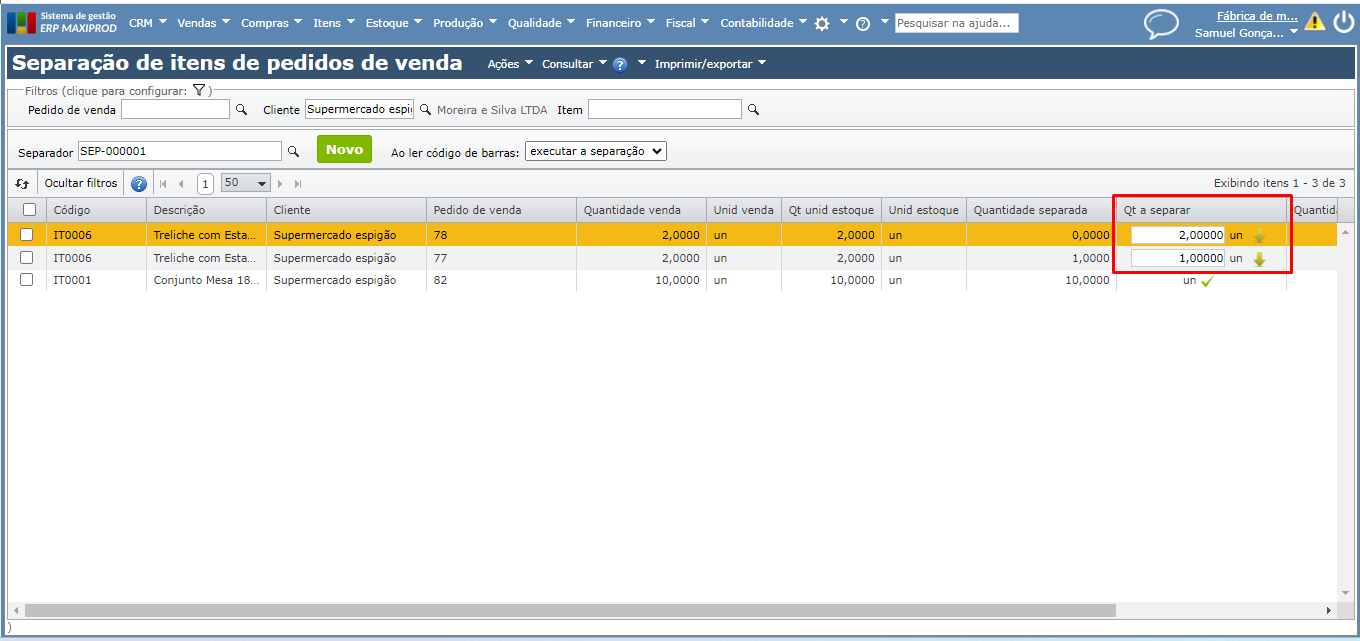1360x641 pixels.
Task: Click 'Conjunto Mesa 18...' description cell
Action: point(206,281)
